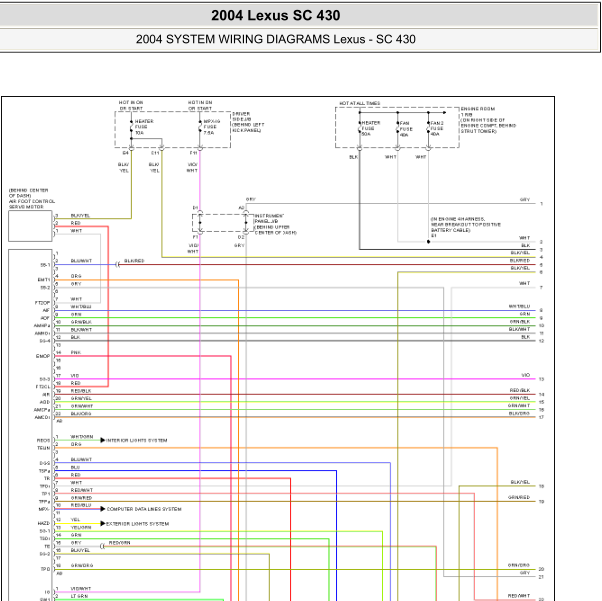Click the "TEUN" terminal label
Image resolution: width=602 pixels, height=601 pixels.
pyautogui.click(x=43, y=448)
